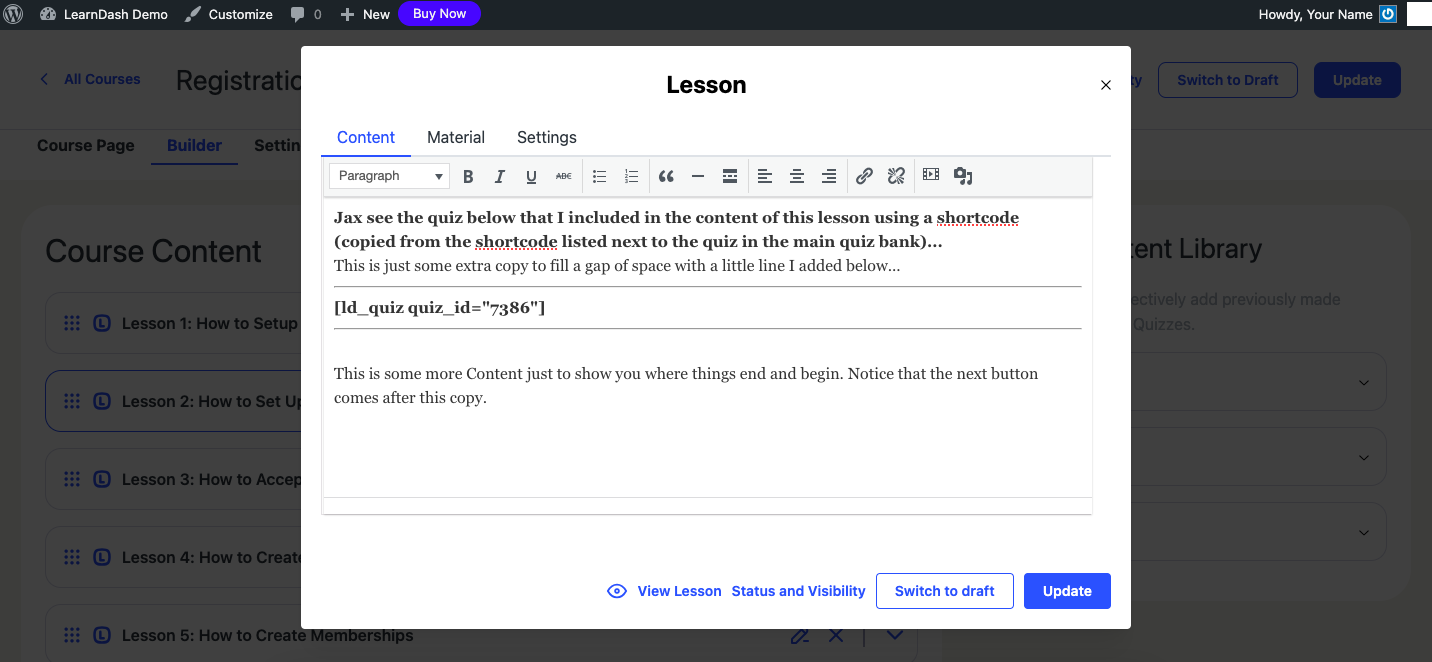Insert a numbered list

[631, 177]
